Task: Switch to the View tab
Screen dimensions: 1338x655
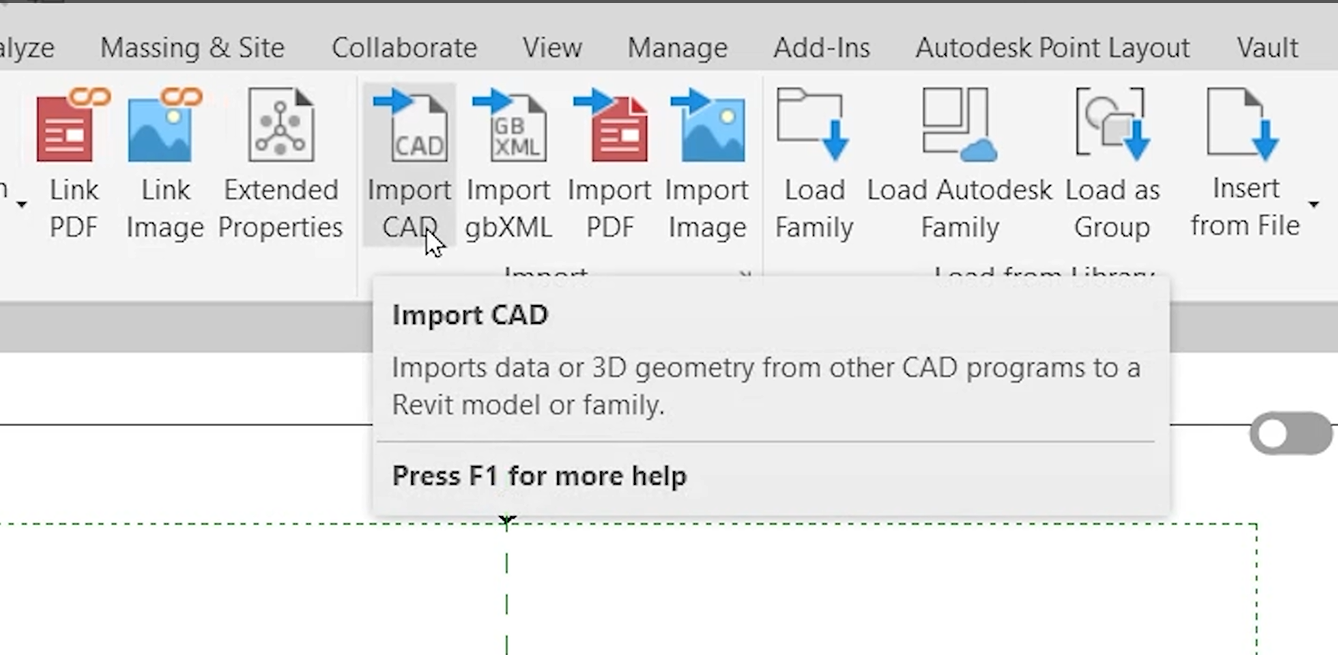Action: pyautogui.click(x=552, y=47)
